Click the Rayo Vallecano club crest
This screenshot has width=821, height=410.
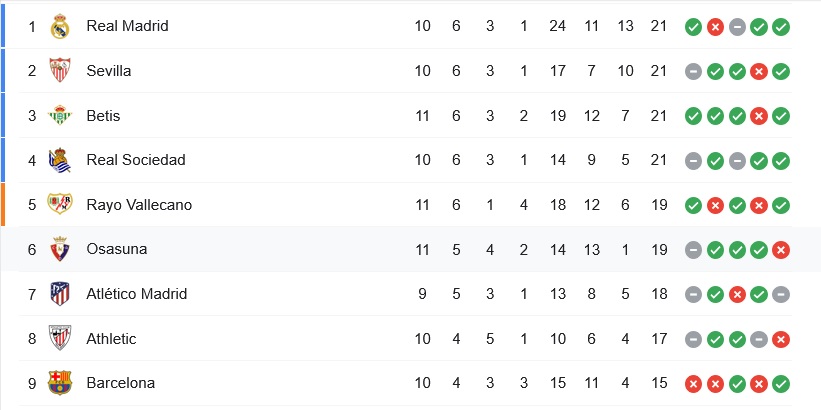point(60,205)
